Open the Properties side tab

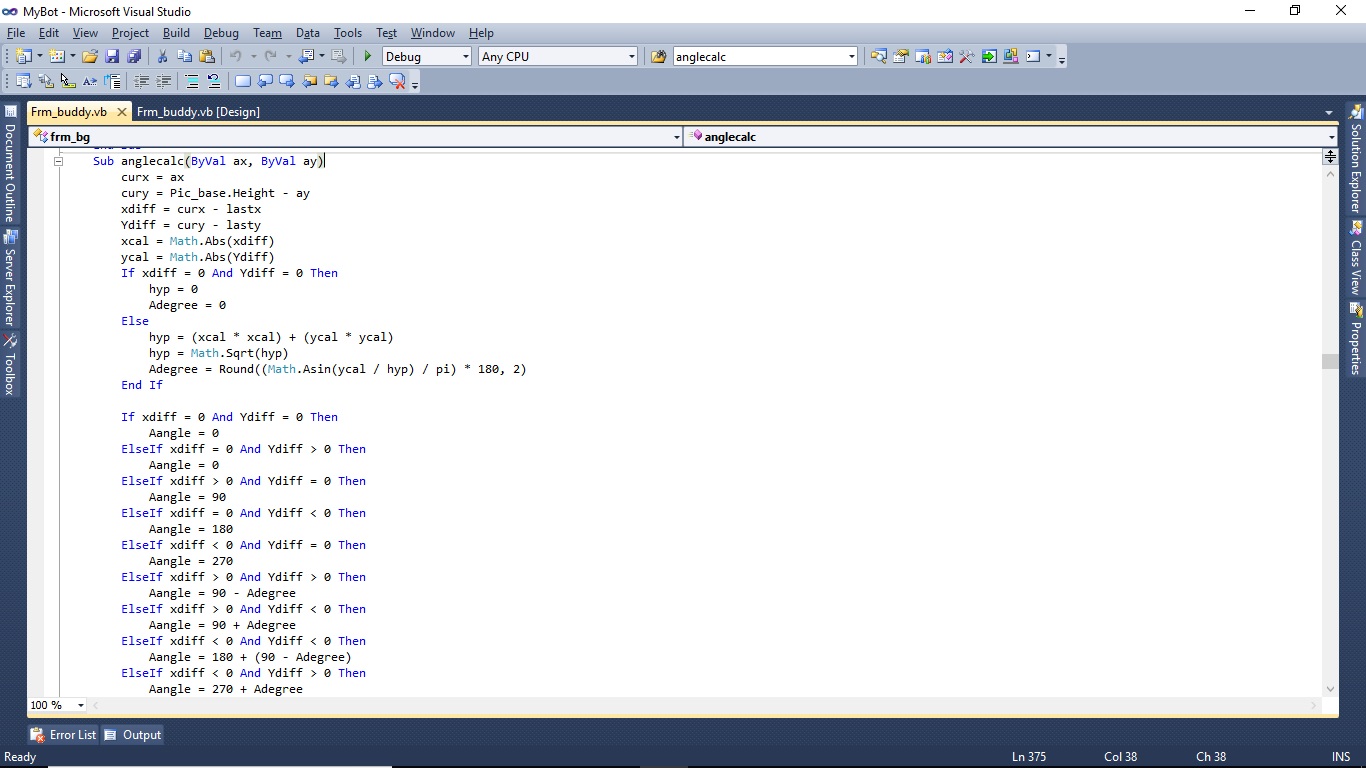(x=1356, y=337)
